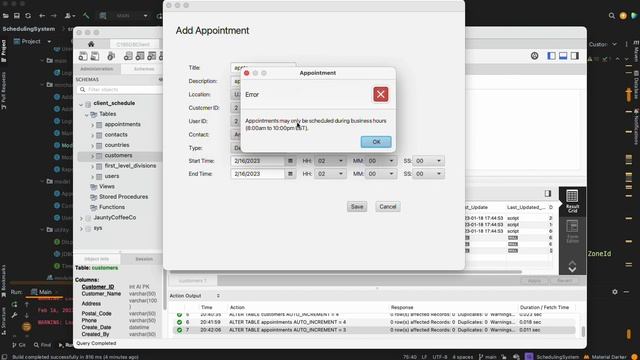Click Workbench home tab icon
This screenshot has height=360, width=640.
pyautogui.click(x=91, y=44)
